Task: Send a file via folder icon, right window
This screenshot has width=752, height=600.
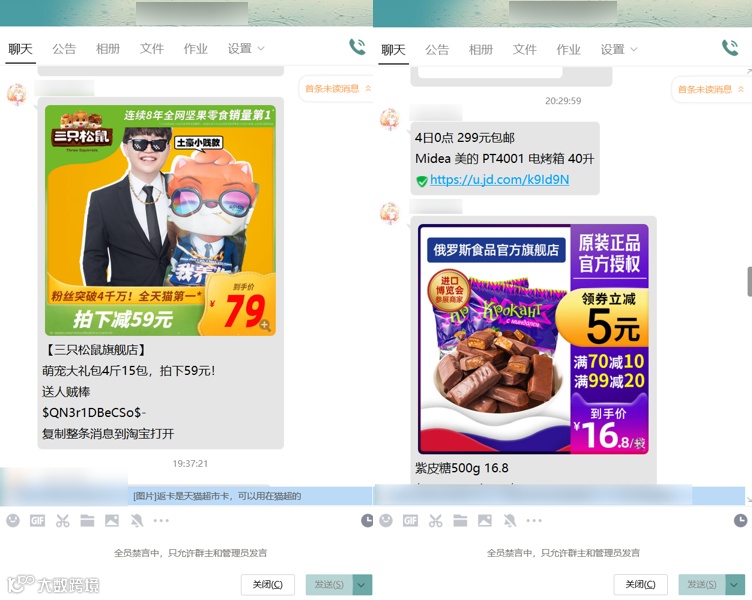Action: (x=460, y=520)
